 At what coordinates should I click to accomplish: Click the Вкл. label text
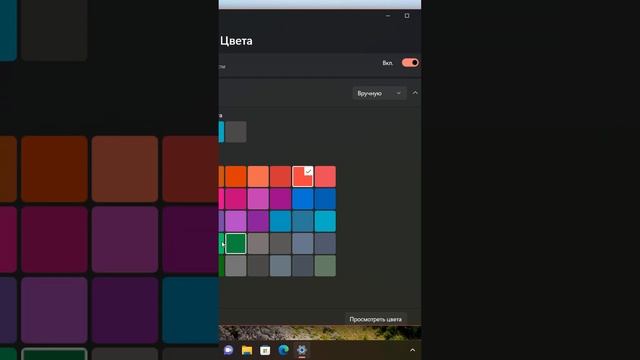tap(388, 63)
